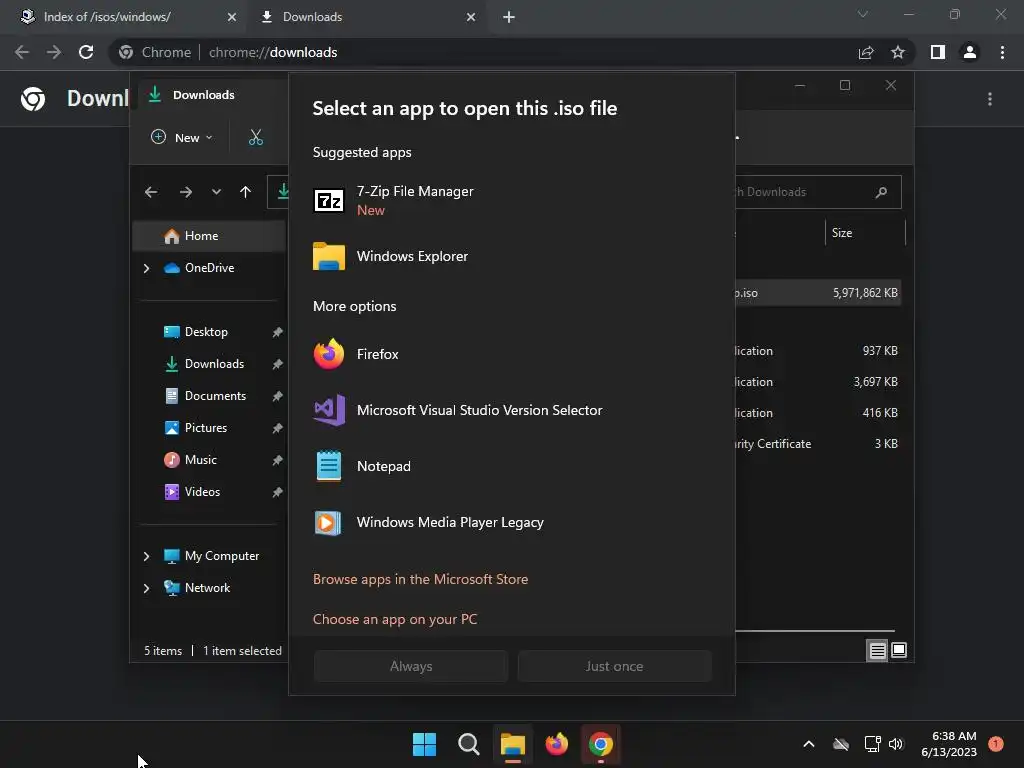Reload the Chrome page
This screenshot has height=768, width=1024.
(x=86, y=52)
